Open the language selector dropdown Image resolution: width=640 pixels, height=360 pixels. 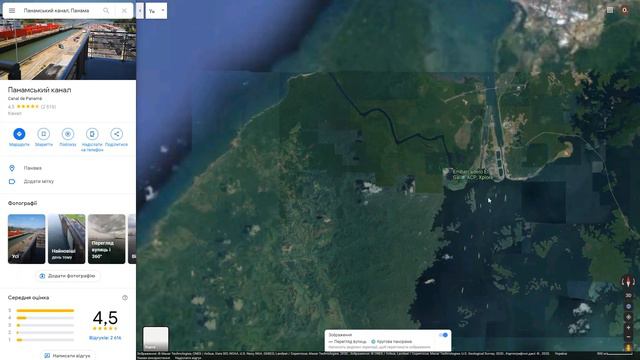156,11
